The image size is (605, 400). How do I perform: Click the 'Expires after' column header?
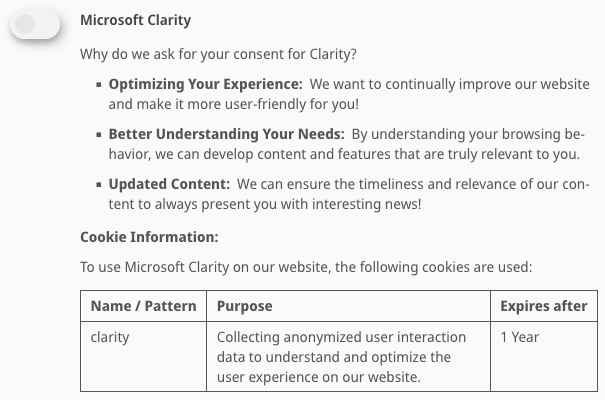(x=543, y=306)
